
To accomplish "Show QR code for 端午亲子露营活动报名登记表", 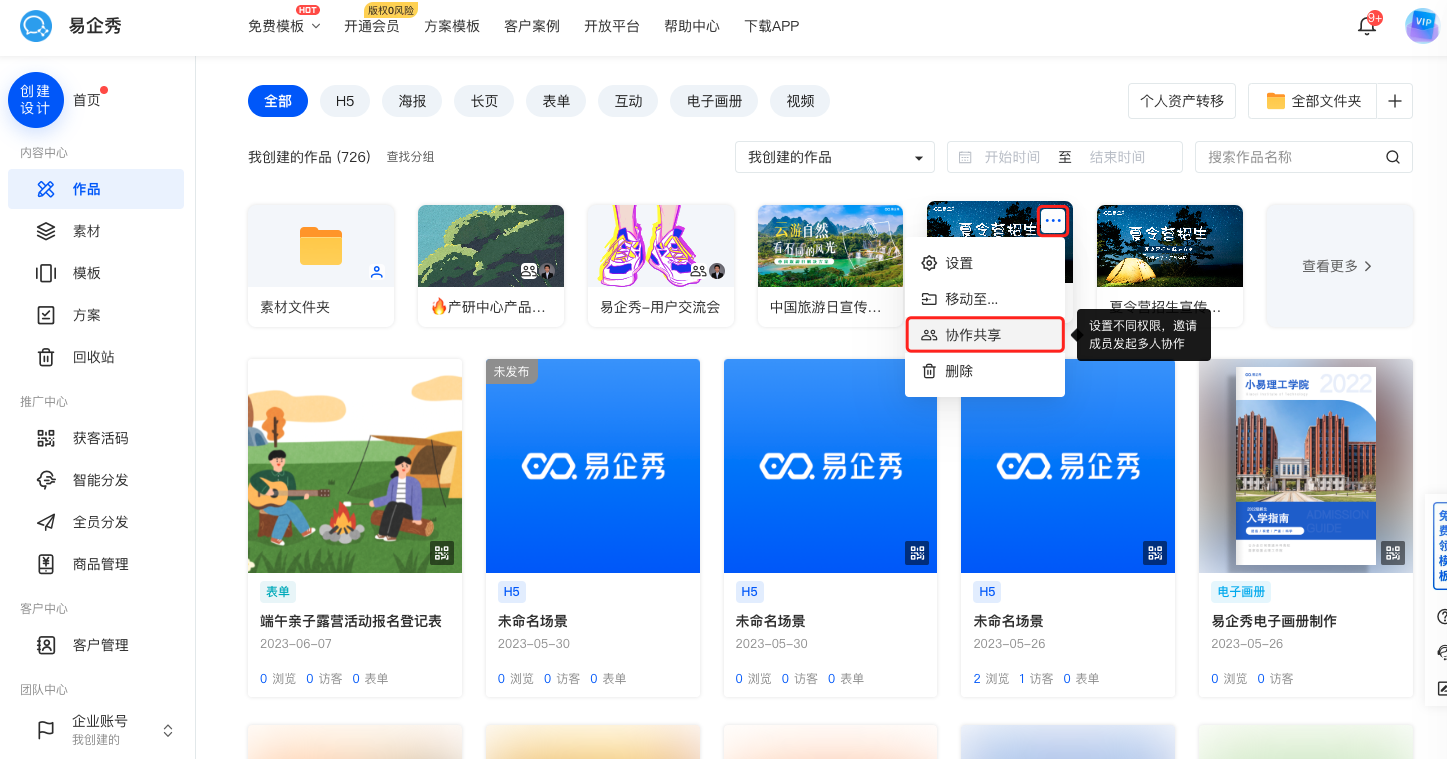I will [x=442, y=552].
